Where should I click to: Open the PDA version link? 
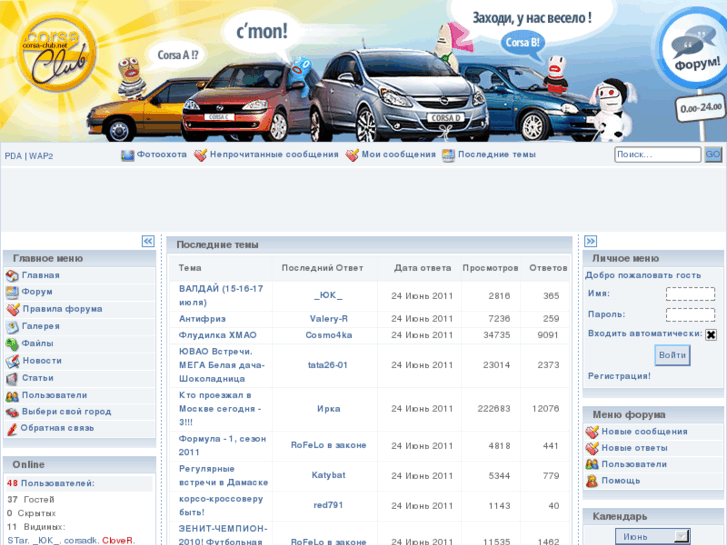[13, 156]
